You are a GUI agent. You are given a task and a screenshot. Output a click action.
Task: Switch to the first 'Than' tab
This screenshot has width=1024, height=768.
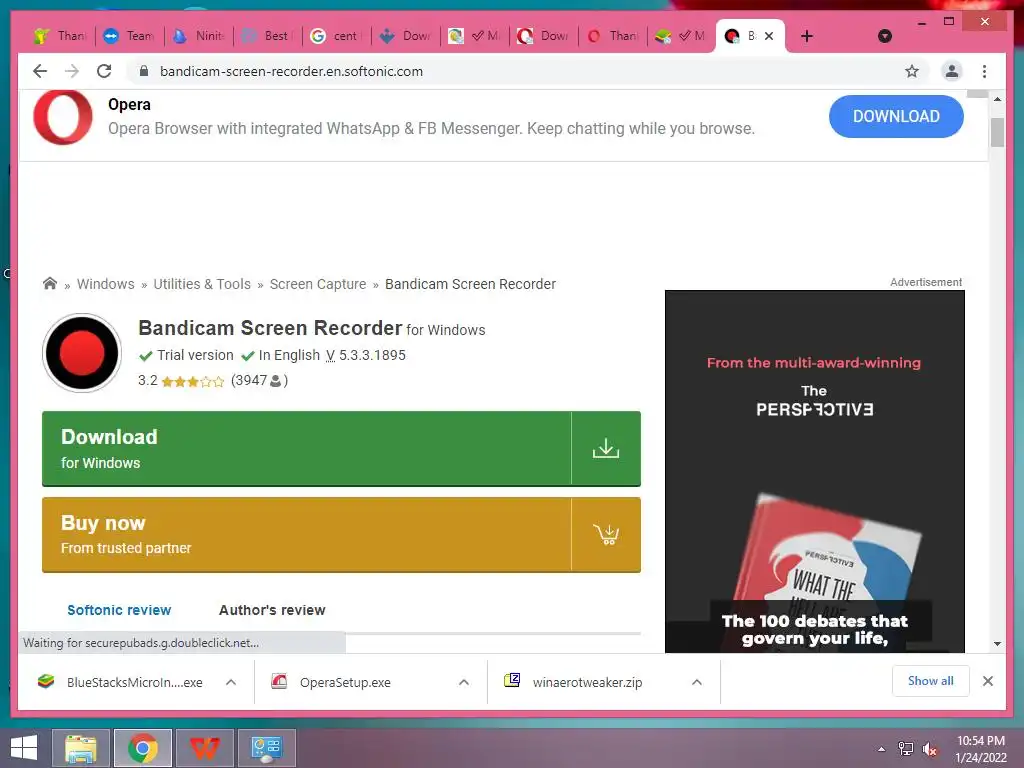[60, 36]
